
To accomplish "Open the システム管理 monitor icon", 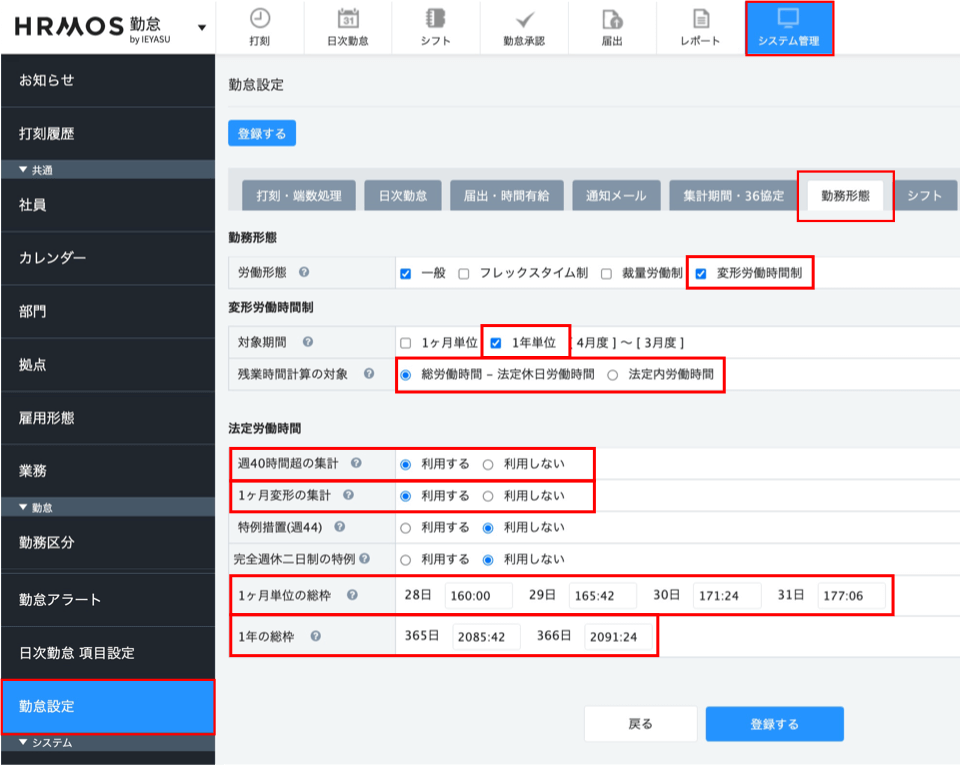I will (789, 19).
